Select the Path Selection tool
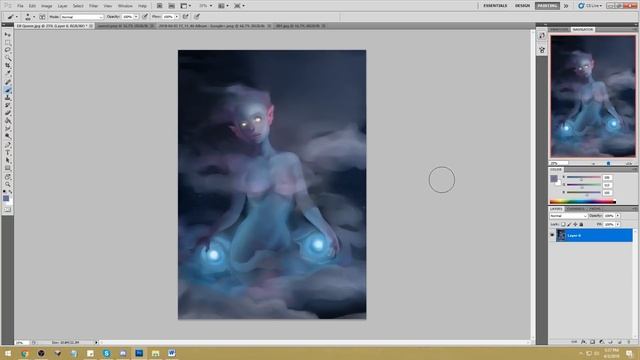 tap(8, 161)
